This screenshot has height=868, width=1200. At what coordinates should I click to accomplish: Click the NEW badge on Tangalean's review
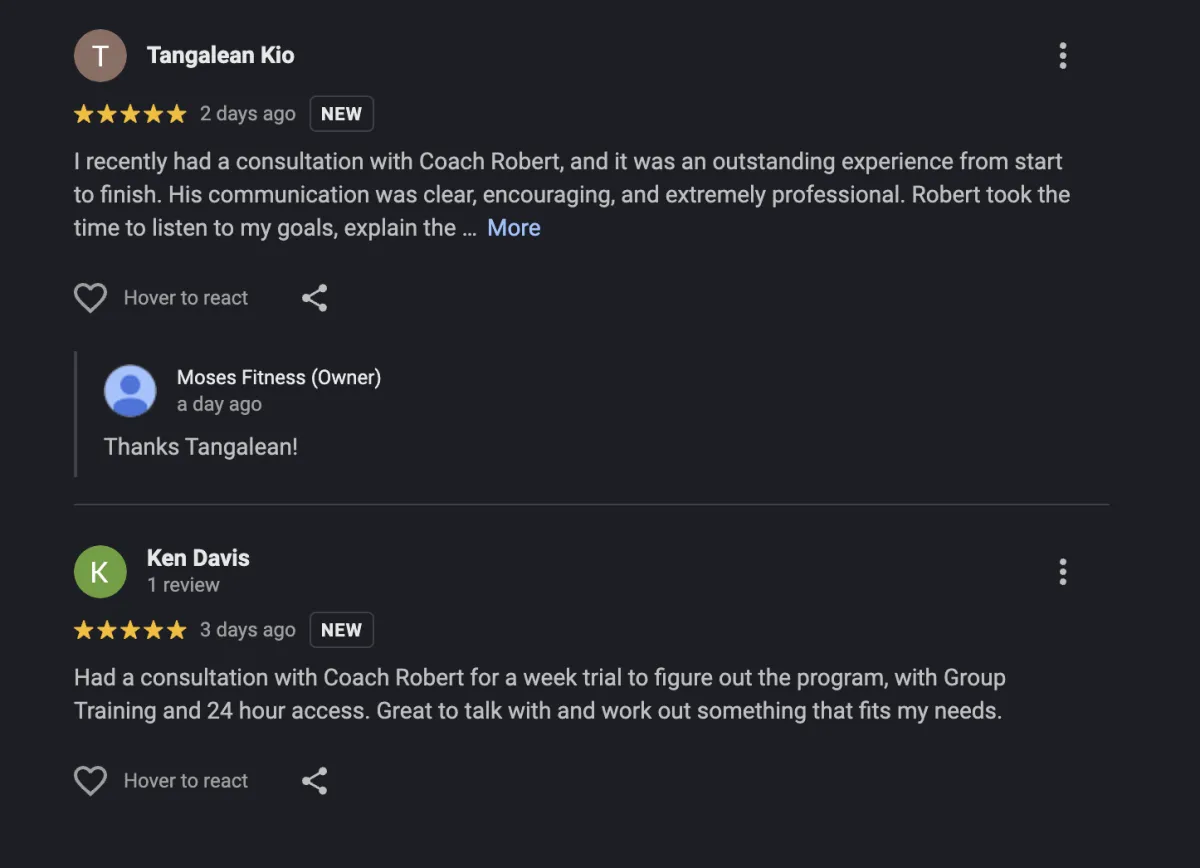341,114
